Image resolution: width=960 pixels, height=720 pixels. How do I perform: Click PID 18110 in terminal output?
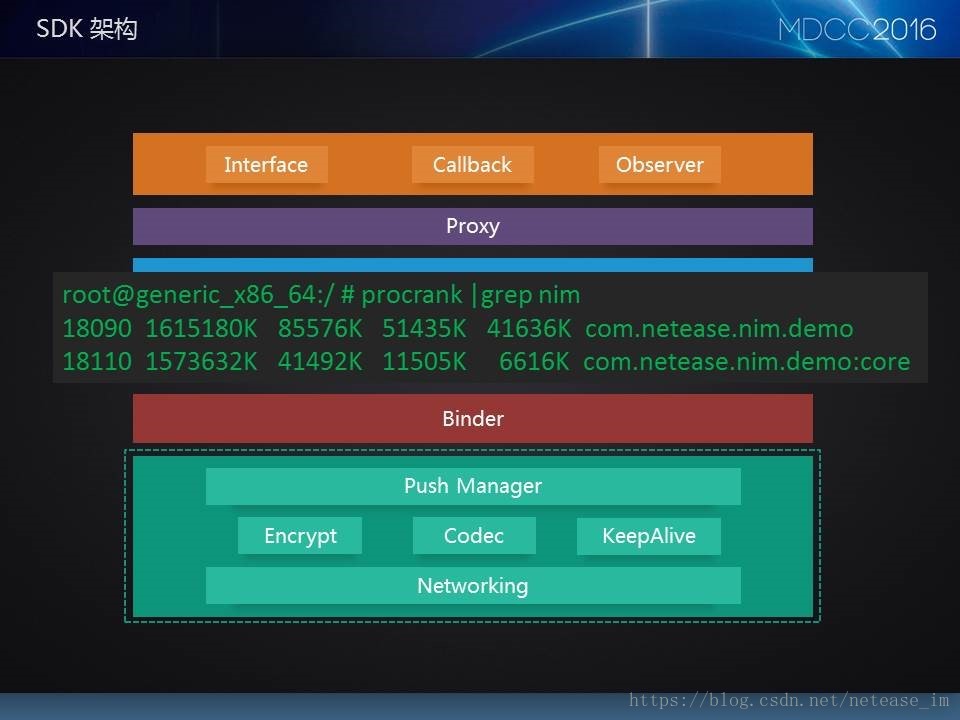(x=97, y=361)
